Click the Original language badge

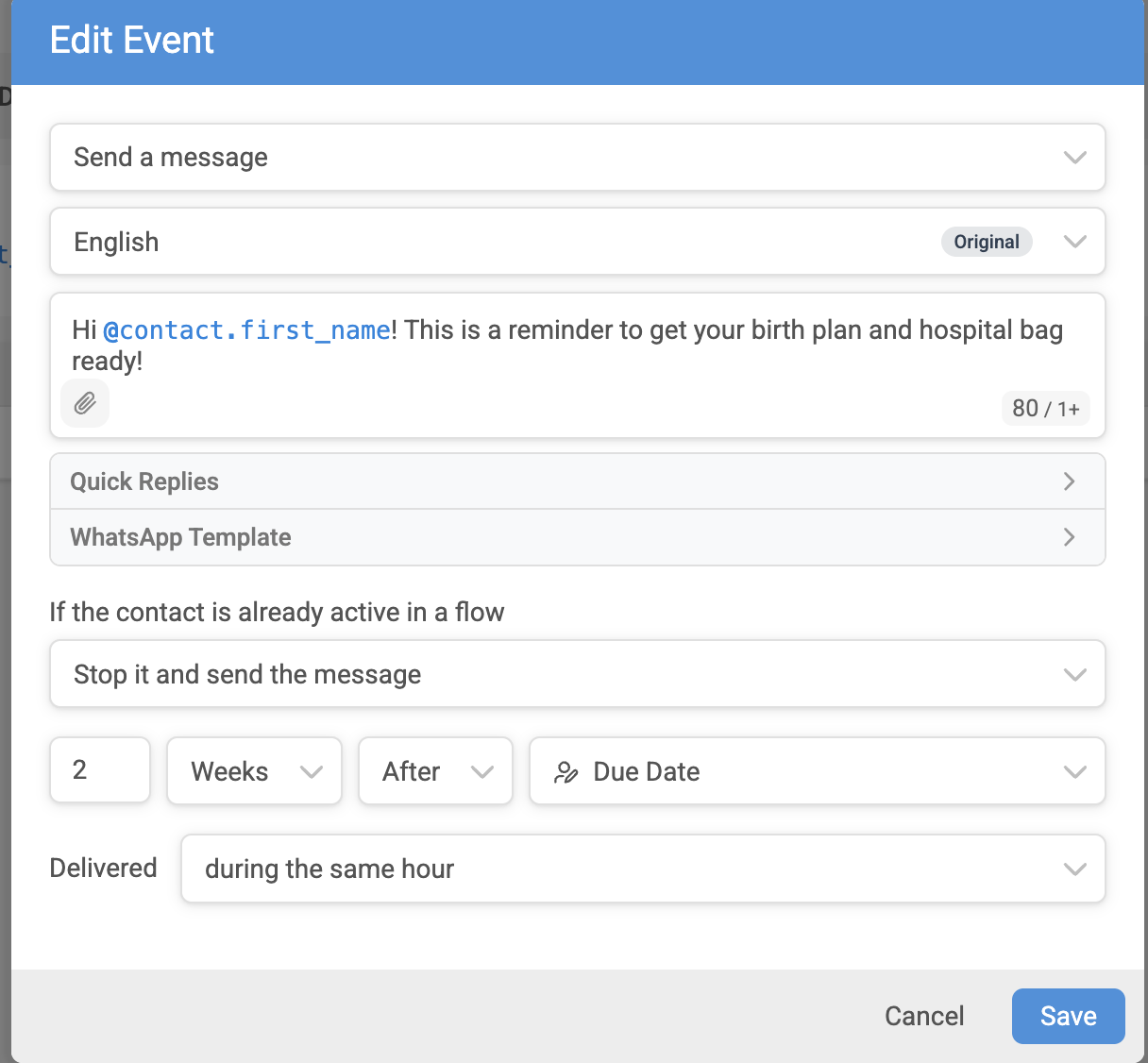[x=987, y=242]
